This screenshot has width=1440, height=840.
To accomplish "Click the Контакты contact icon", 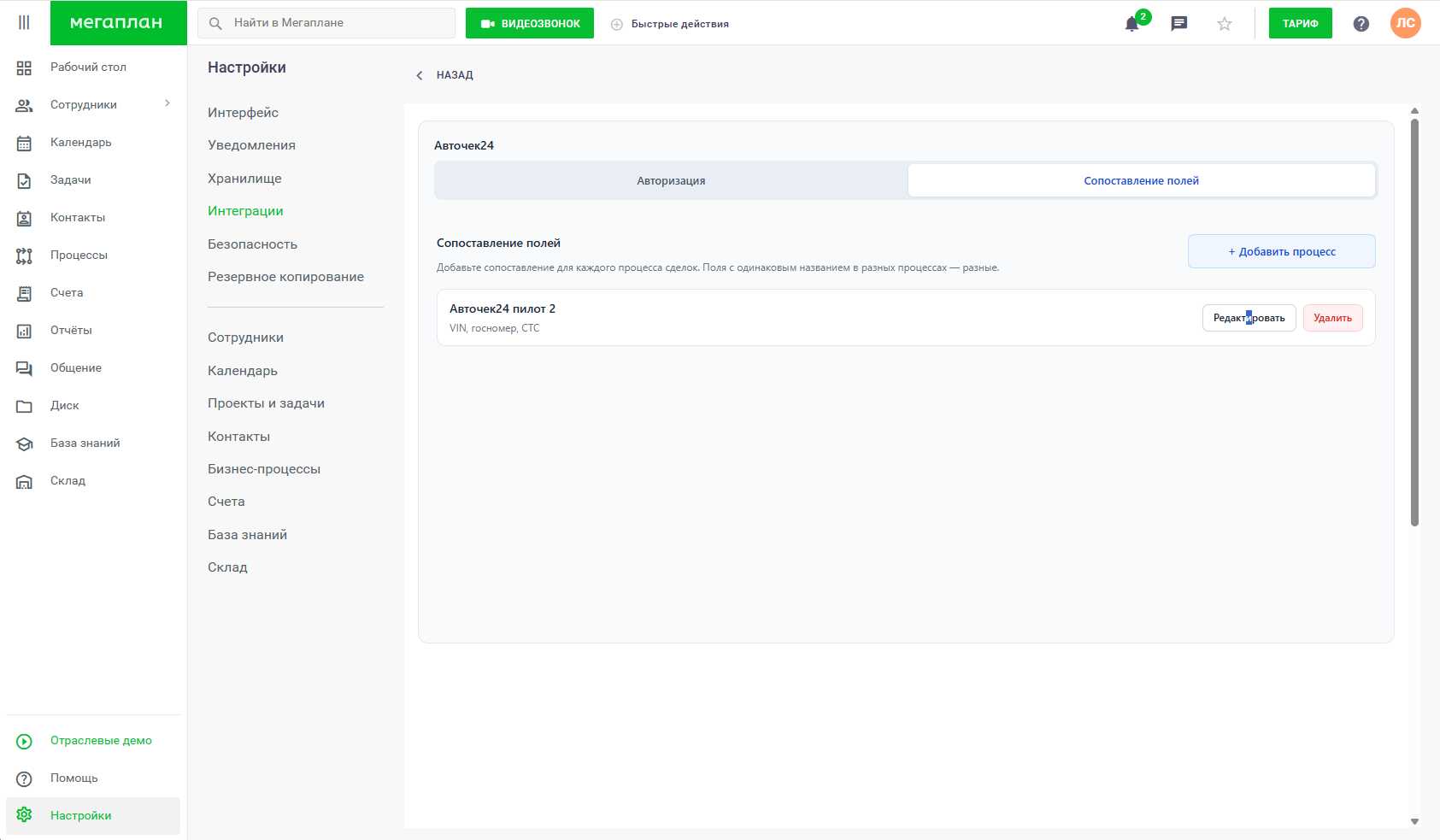I will [24, 218].
